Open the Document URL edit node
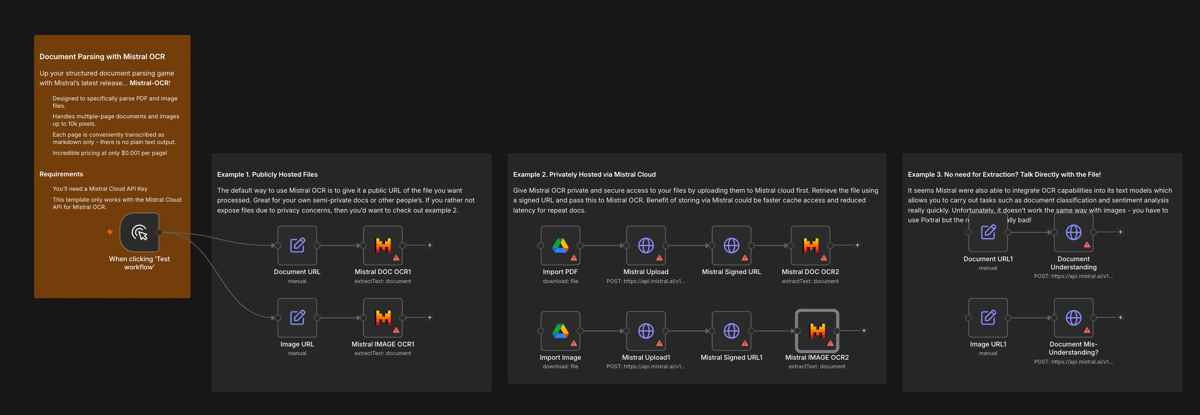The image size is (1200, 415). click(297, 245)
